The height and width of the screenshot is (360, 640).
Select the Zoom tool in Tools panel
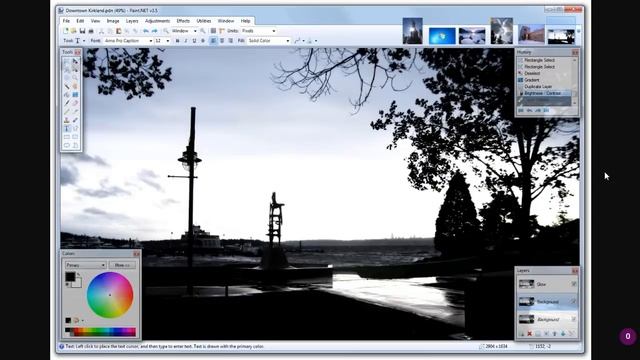(x=76, y=78)
